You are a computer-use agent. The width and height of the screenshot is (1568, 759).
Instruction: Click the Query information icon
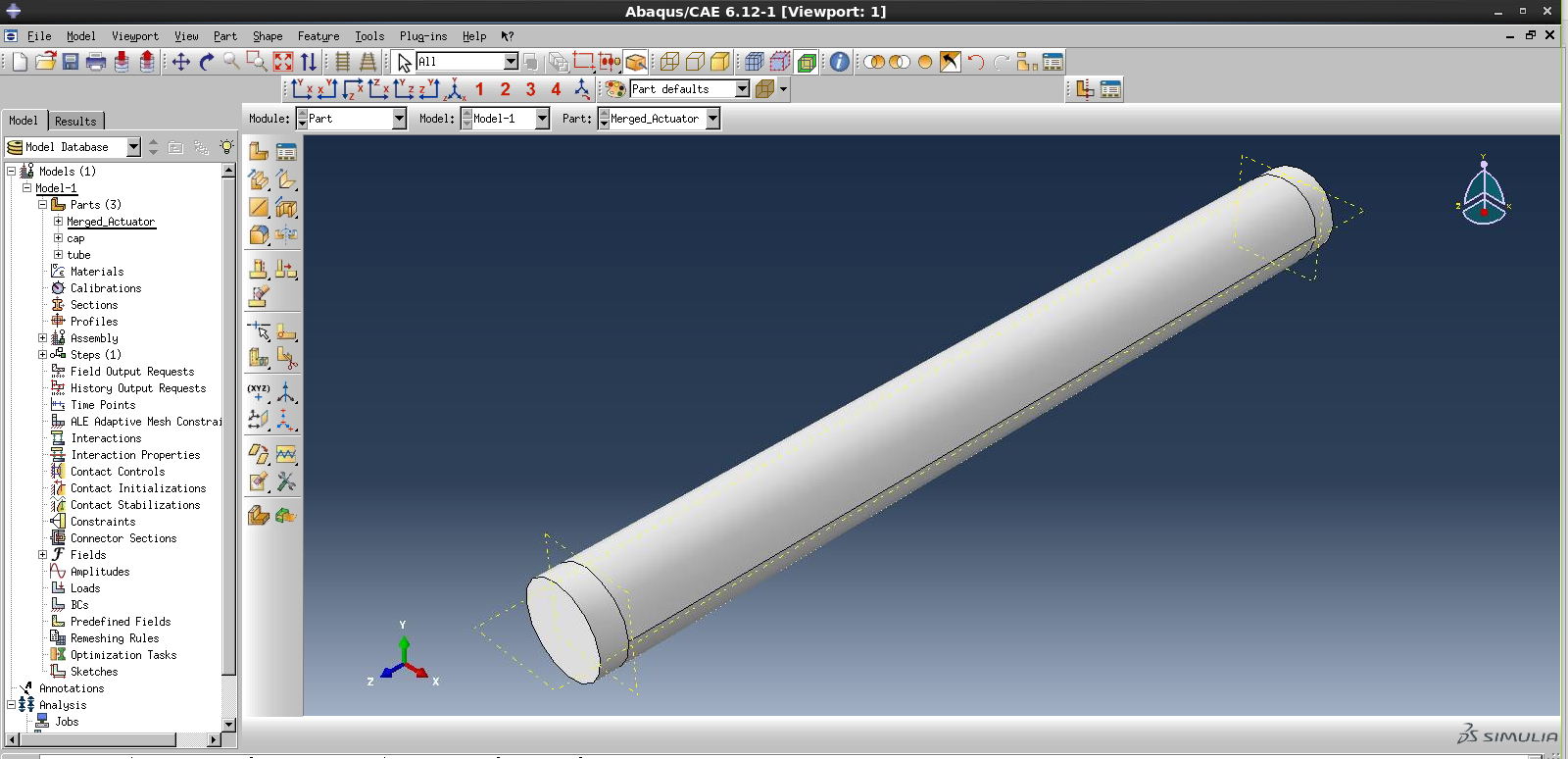click(x=840, y=62)
